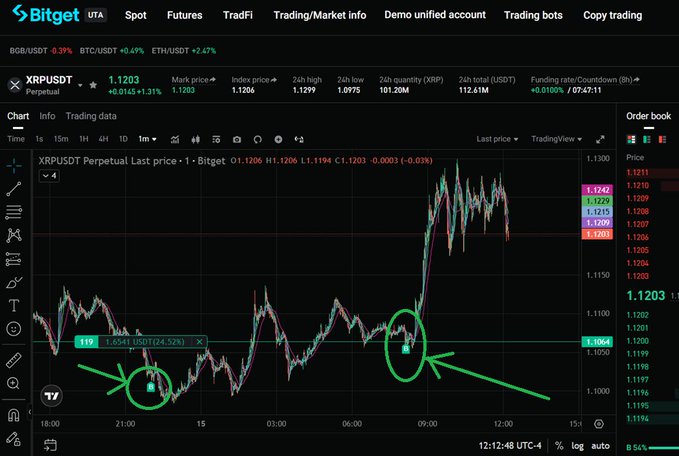The width and height of the screenshot is (679, 456).
Task: Expand the collapsed 4 indicators legend
Action: pyautogui.click(x=49, y=176)
